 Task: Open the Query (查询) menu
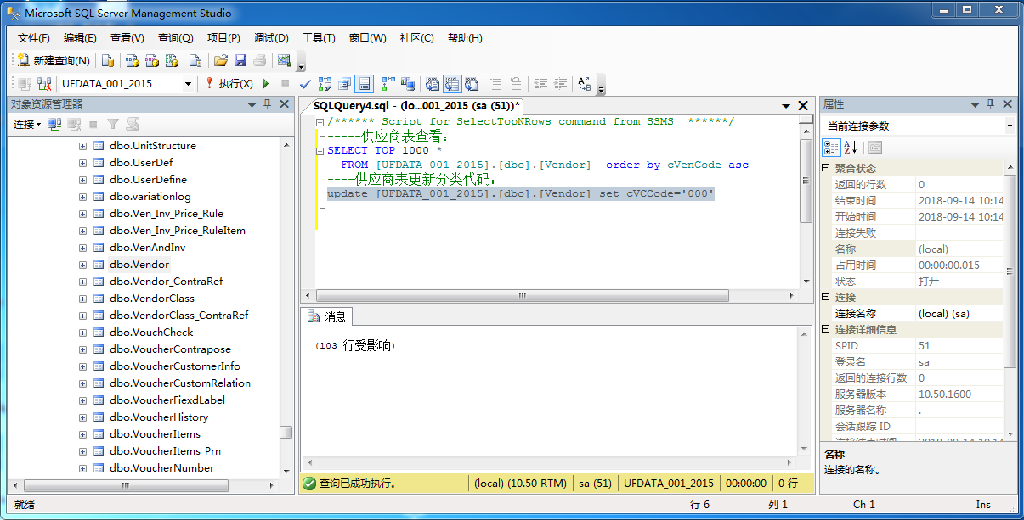(176, 38)
